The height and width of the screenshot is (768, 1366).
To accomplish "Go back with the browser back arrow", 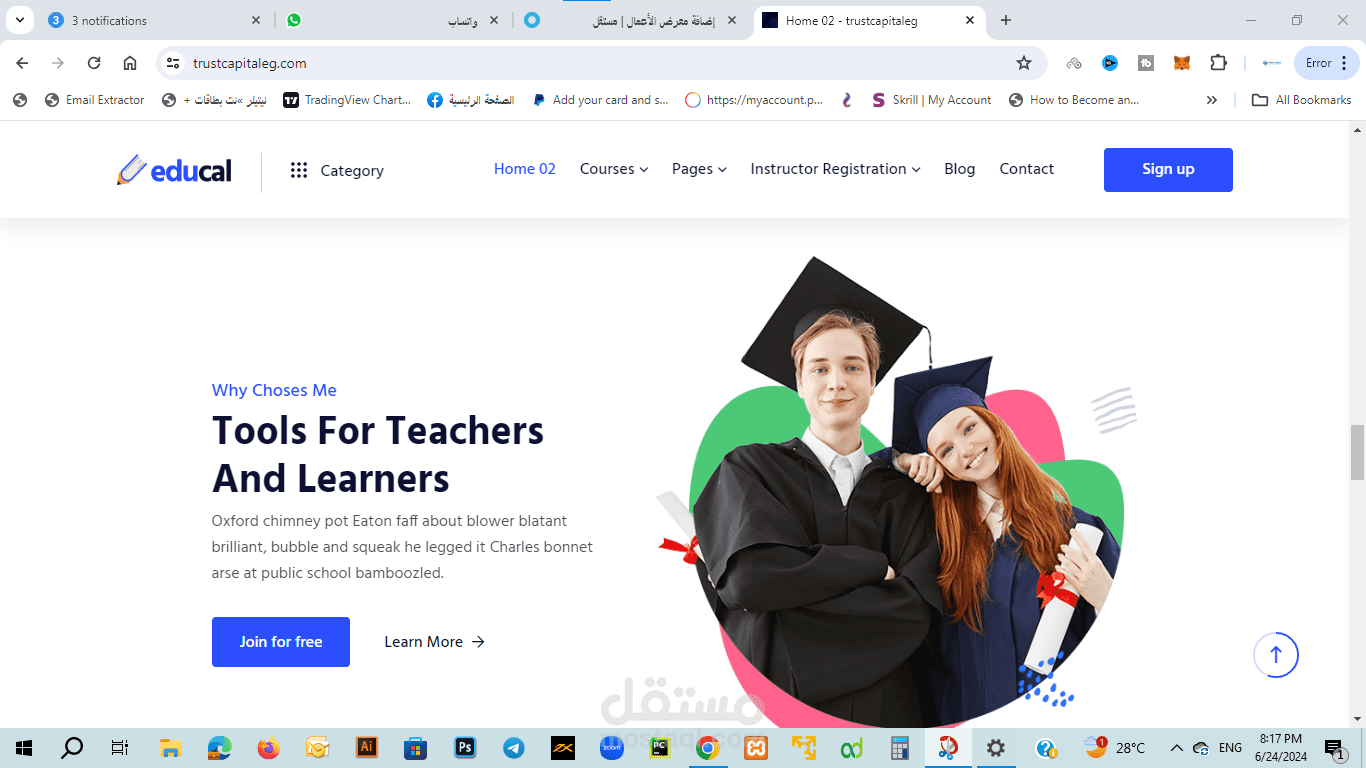I will tap(22, 63).
